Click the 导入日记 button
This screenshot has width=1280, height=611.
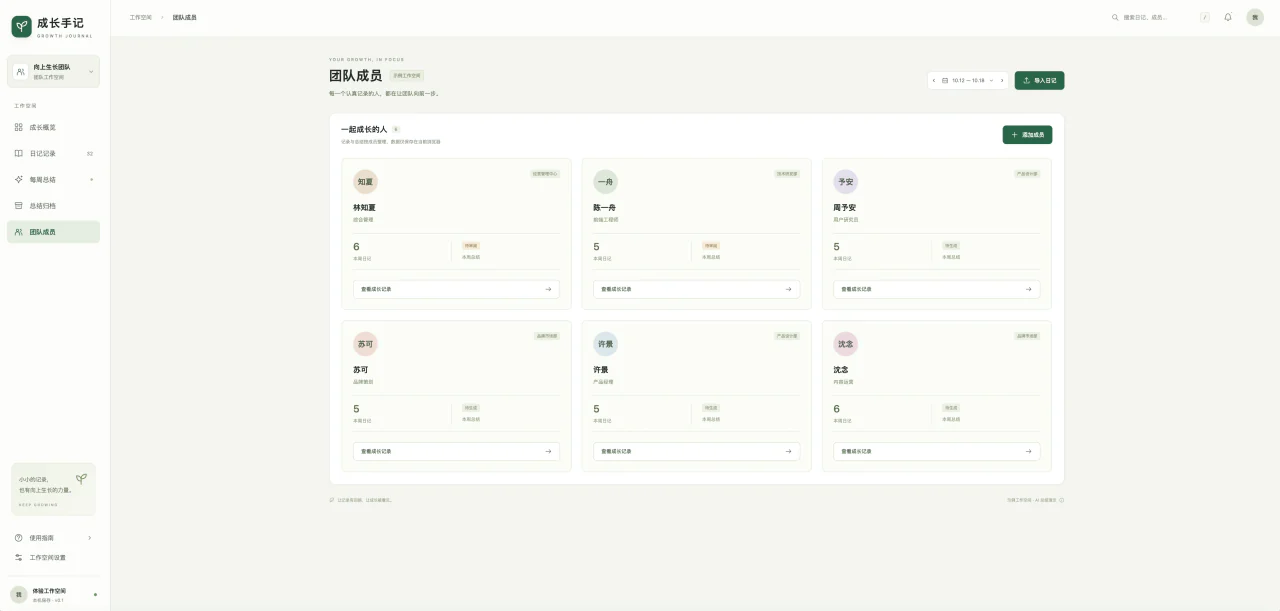coord(1040,80)
